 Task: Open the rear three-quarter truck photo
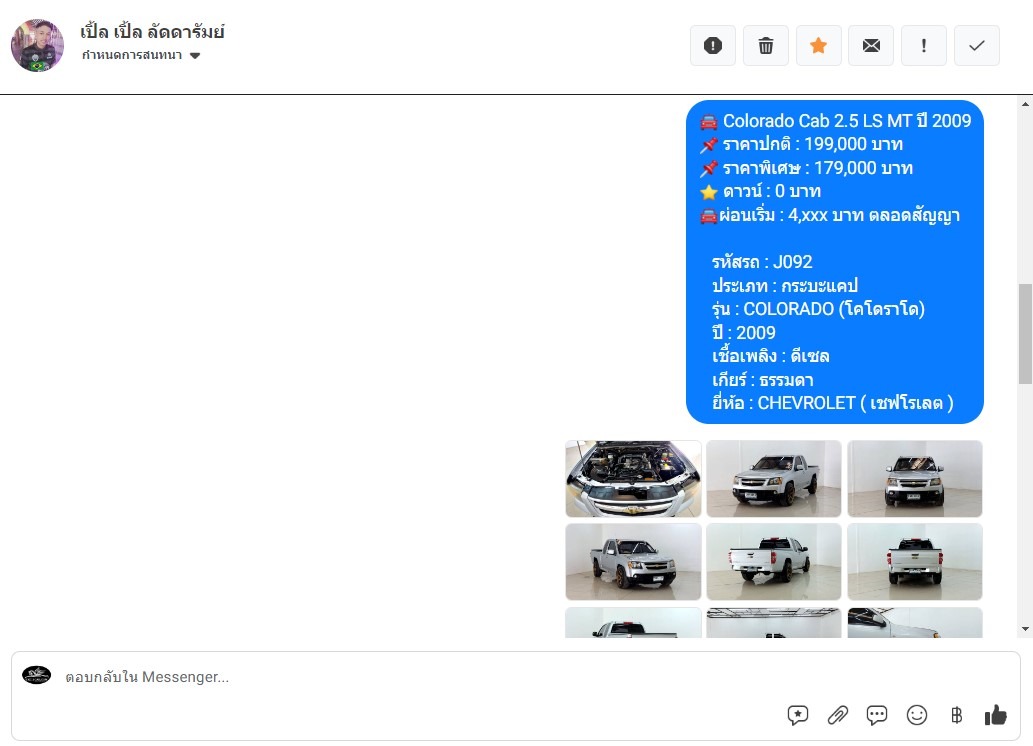point(774,561)
